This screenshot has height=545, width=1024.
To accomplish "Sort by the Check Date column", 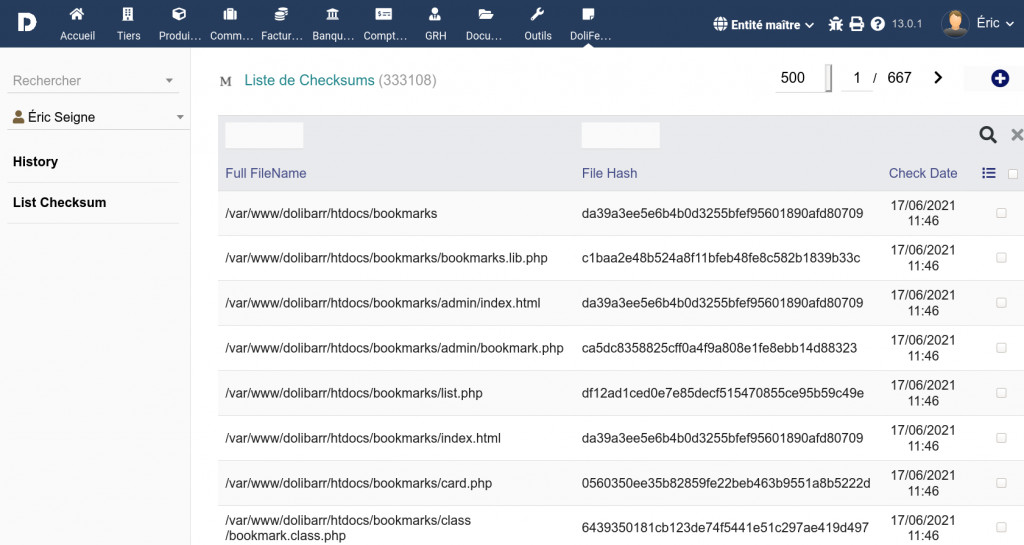I will (x=922, y=173).
